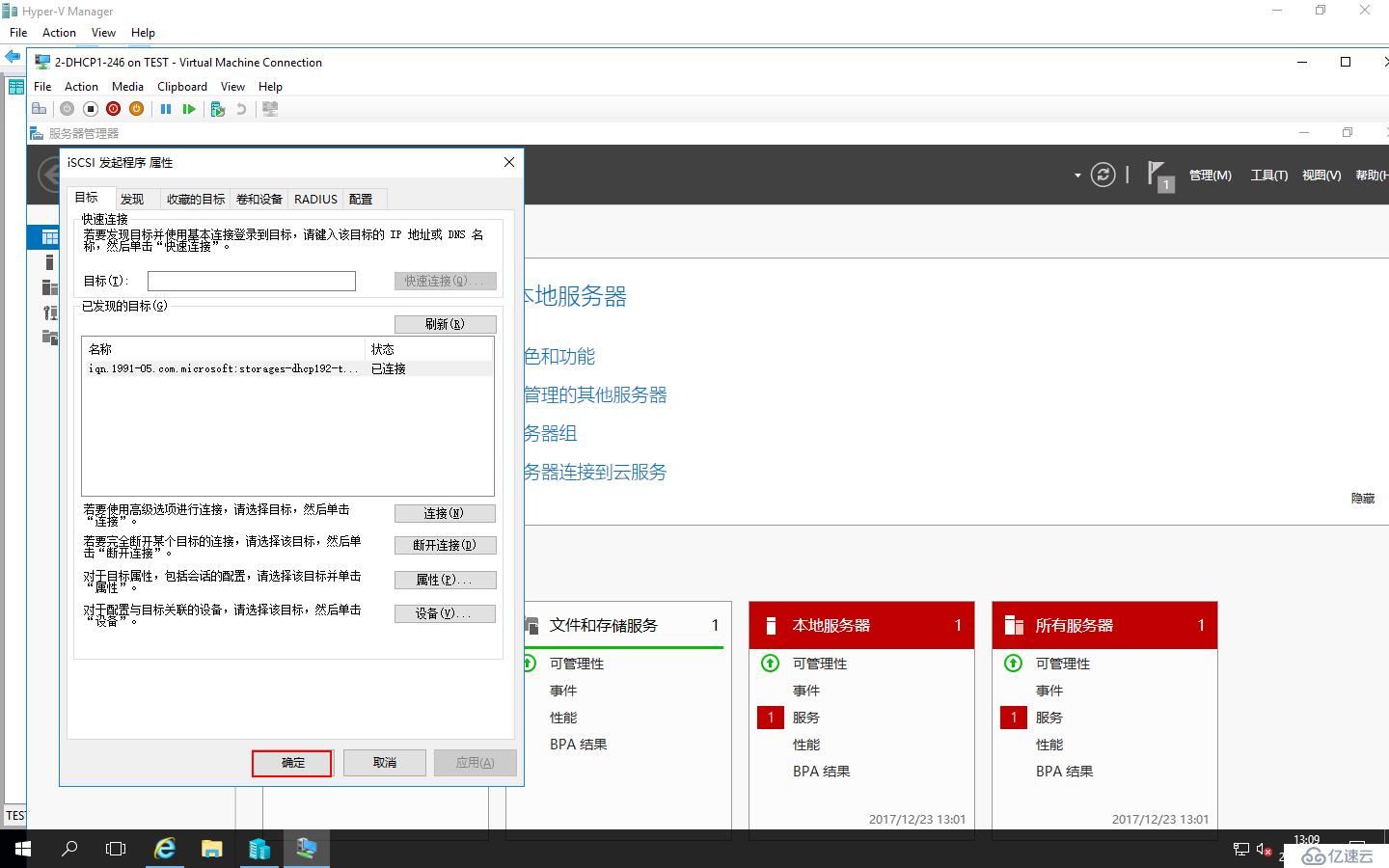Click the 属性(P)... button

[x=445, y=580]
